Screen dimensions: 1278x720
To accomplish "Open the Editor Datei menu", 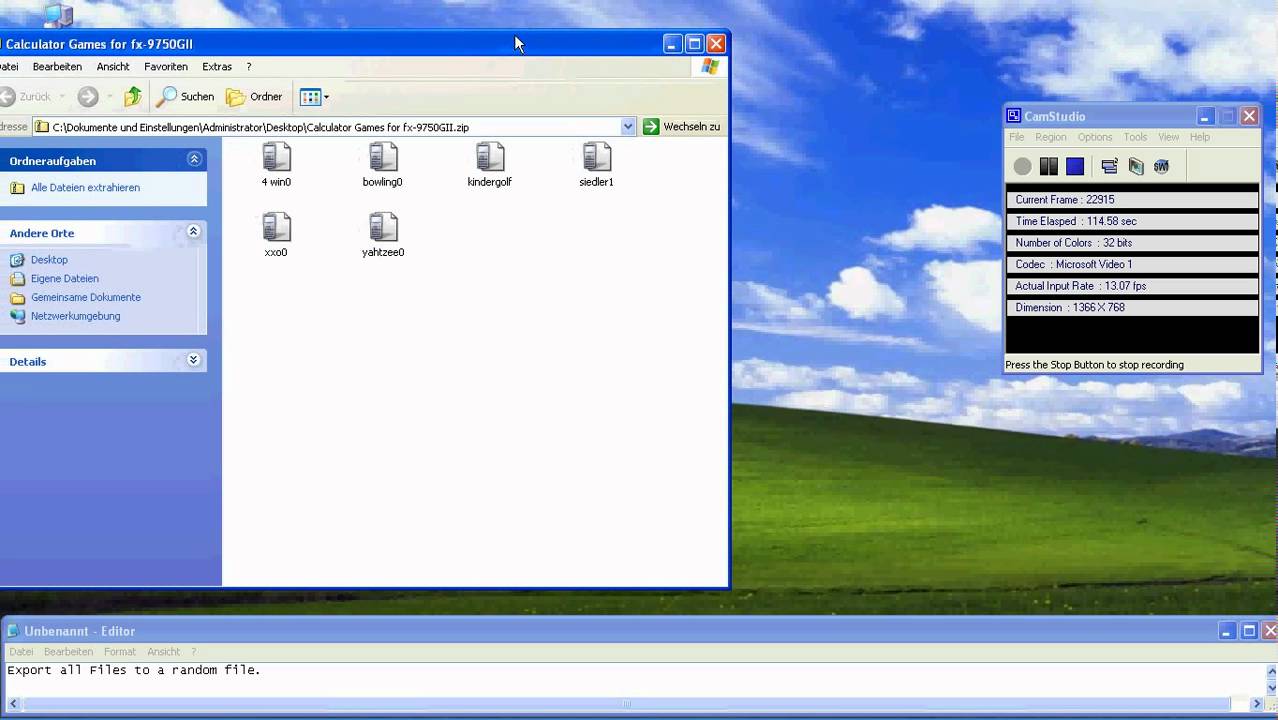I will (x=21, y=652).
